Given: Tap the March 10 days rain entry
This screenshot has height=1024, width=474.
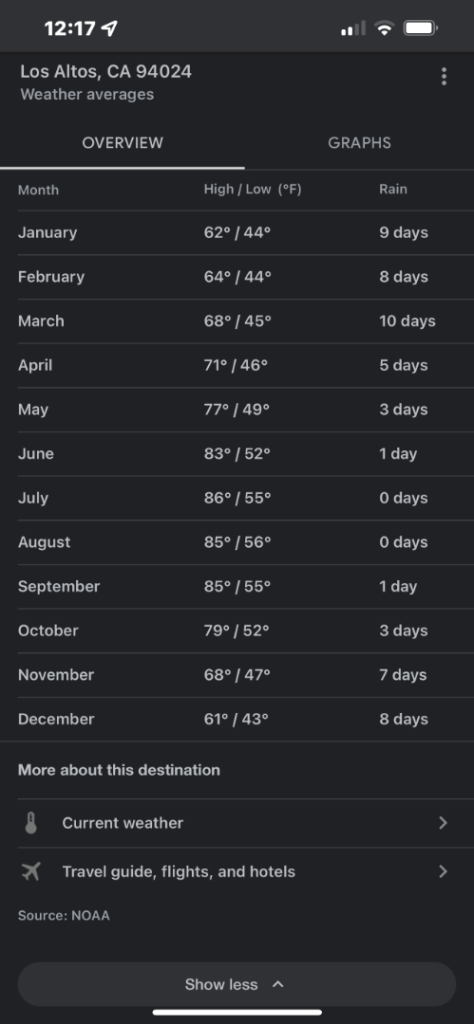Looking at the screenshot, I should click(x=407, y=321).
